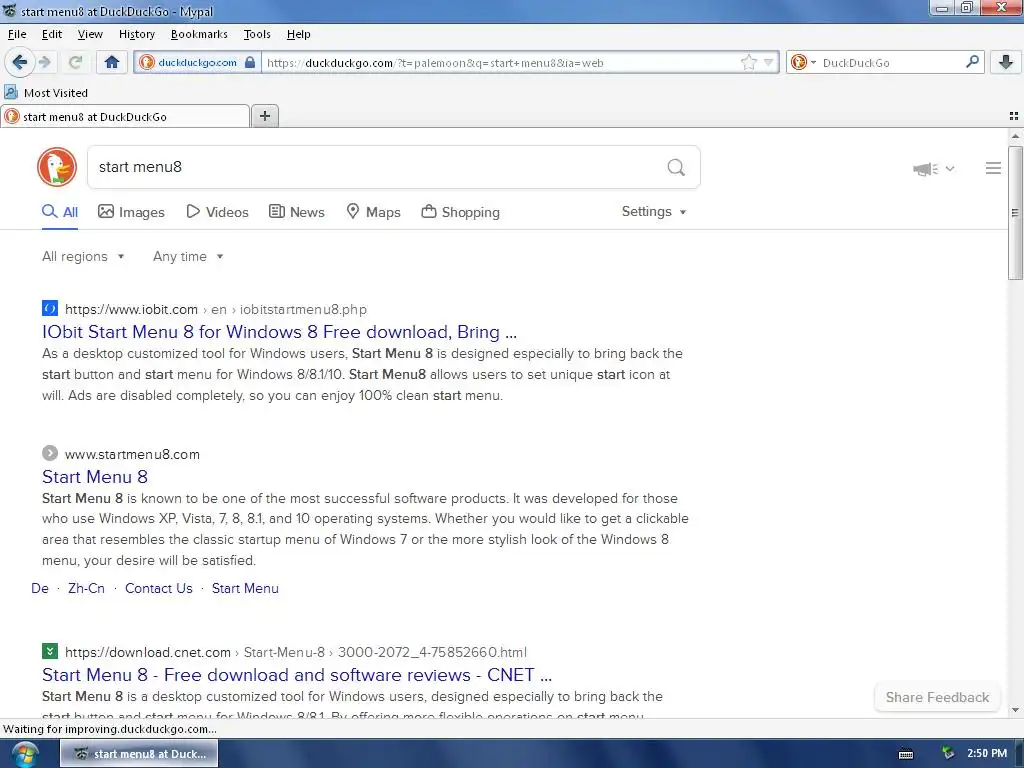
Task: Open the Help menu
Action: point(298,34)
